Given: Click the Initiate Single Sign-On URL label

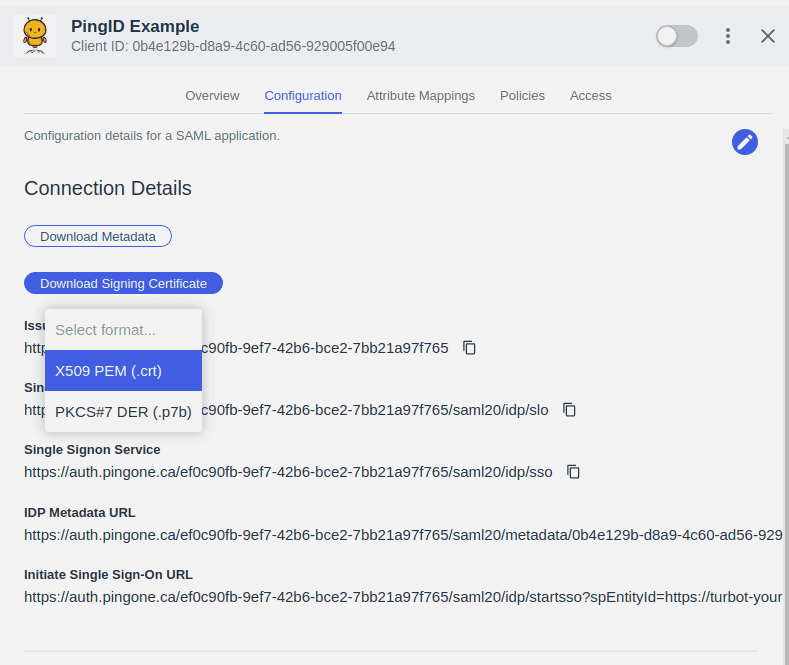Looking at the screenshot, I should pyautogui.click(x=108, y=574).
